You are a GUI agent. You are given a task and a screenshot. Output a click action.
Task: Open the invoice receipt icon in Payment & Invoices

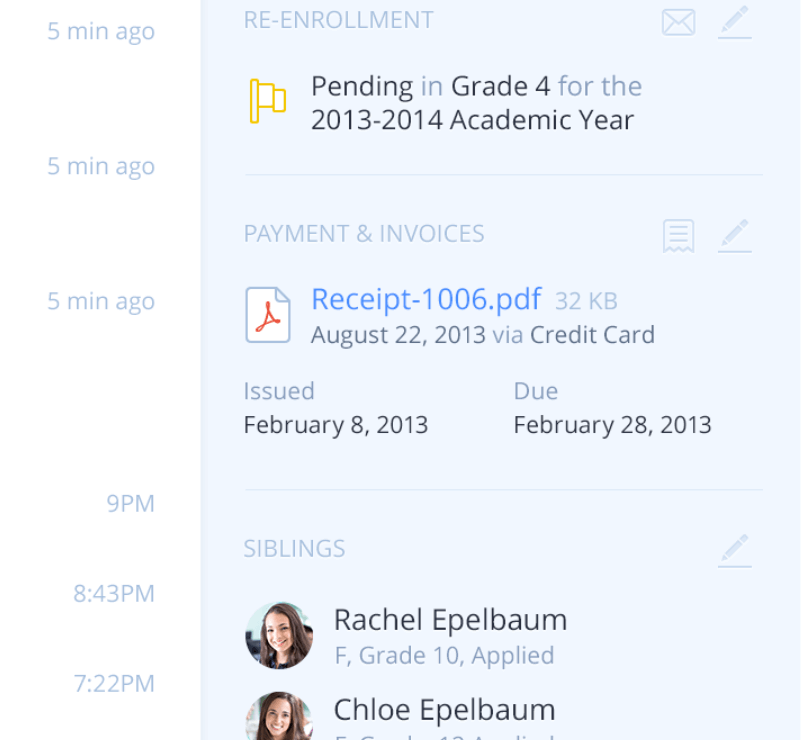(x=678, y=236)
